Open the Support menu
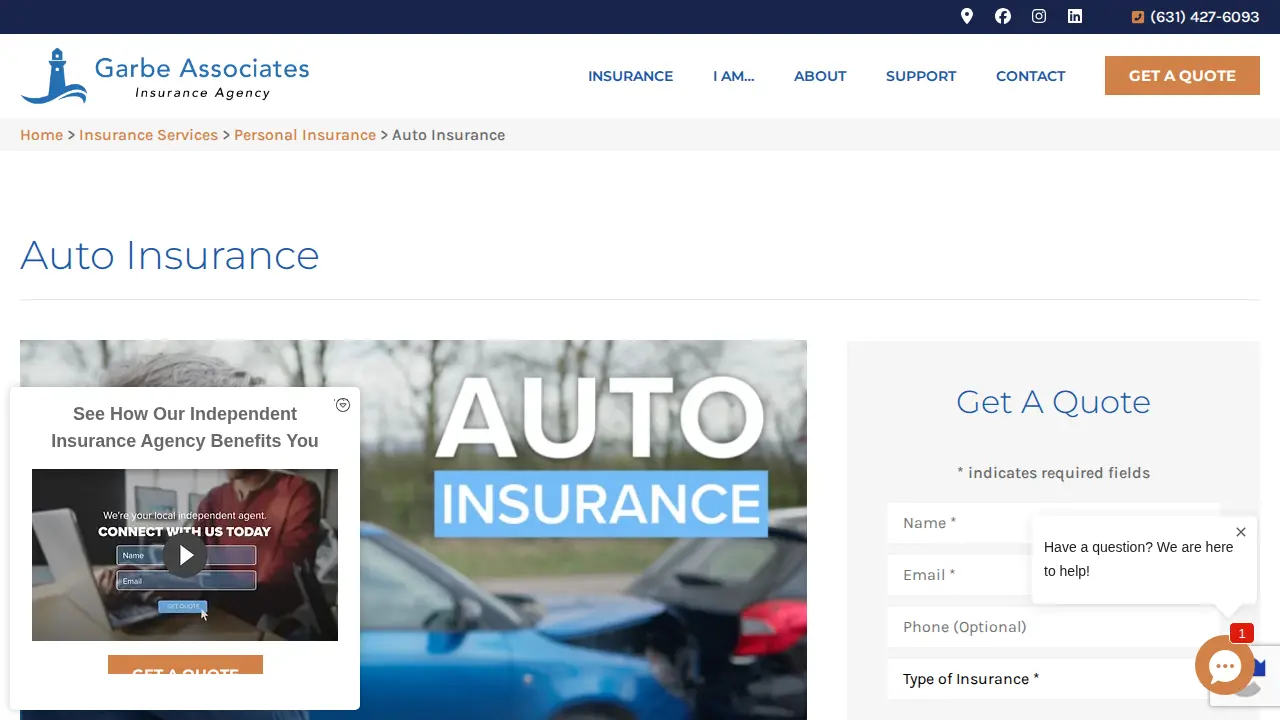Image resolution: width=1280 pixels, height=720 pixels. pyautogui.click(x=921, y=76)
